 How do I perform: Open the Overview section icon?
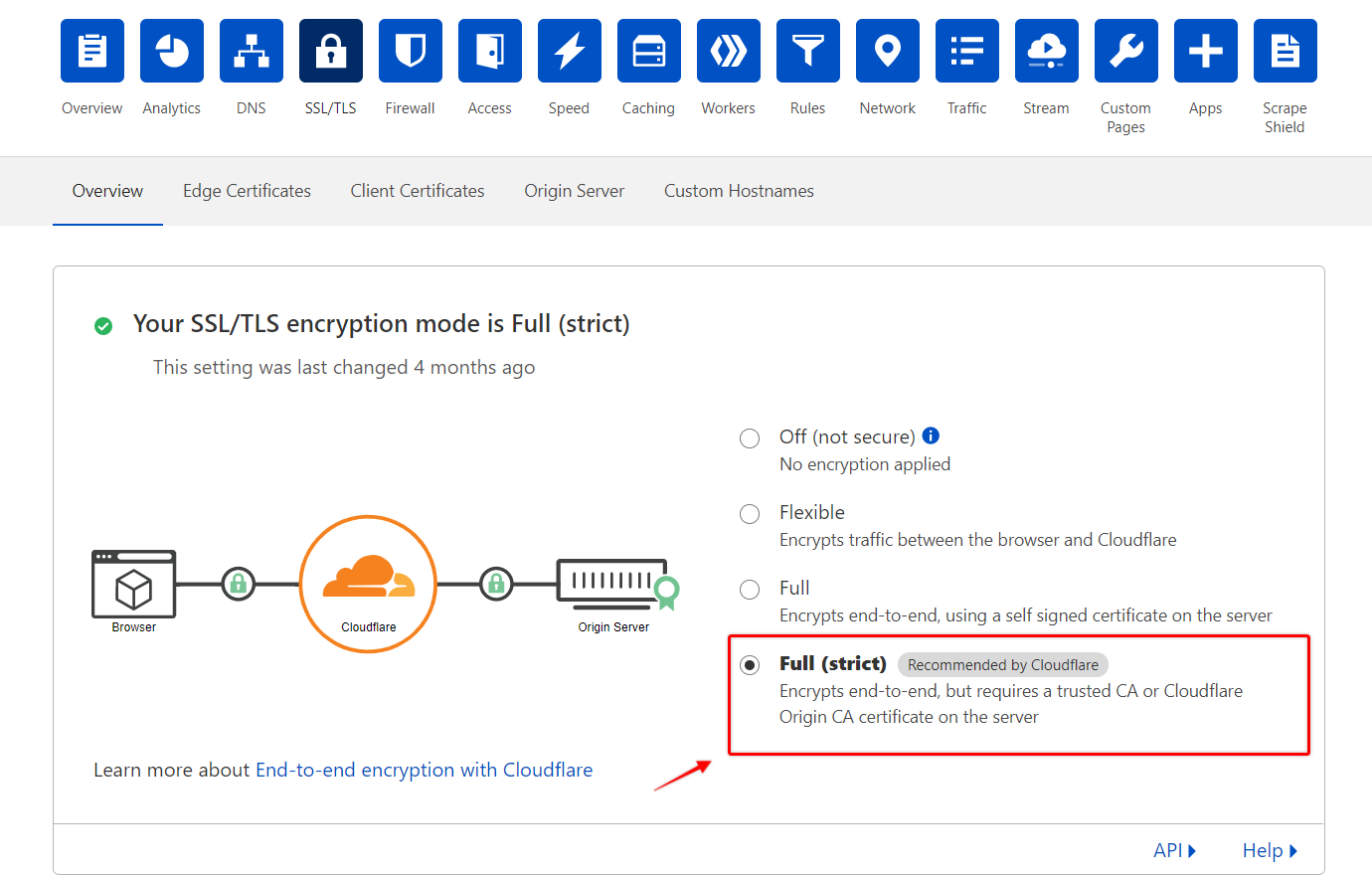click(92, 51)
